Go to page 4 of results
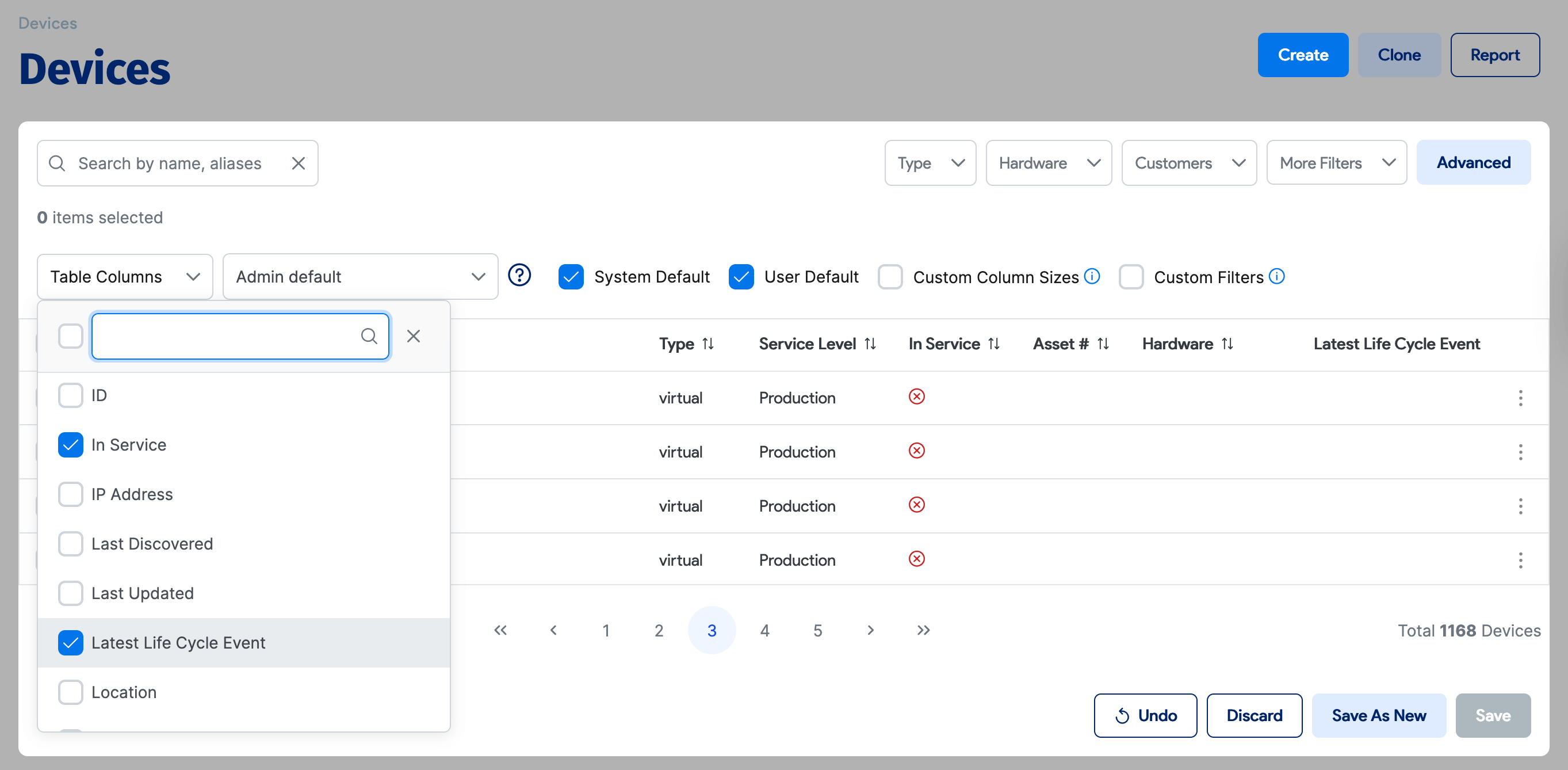The height and width of the screenshot is (770, 1568). coord(764,630)
